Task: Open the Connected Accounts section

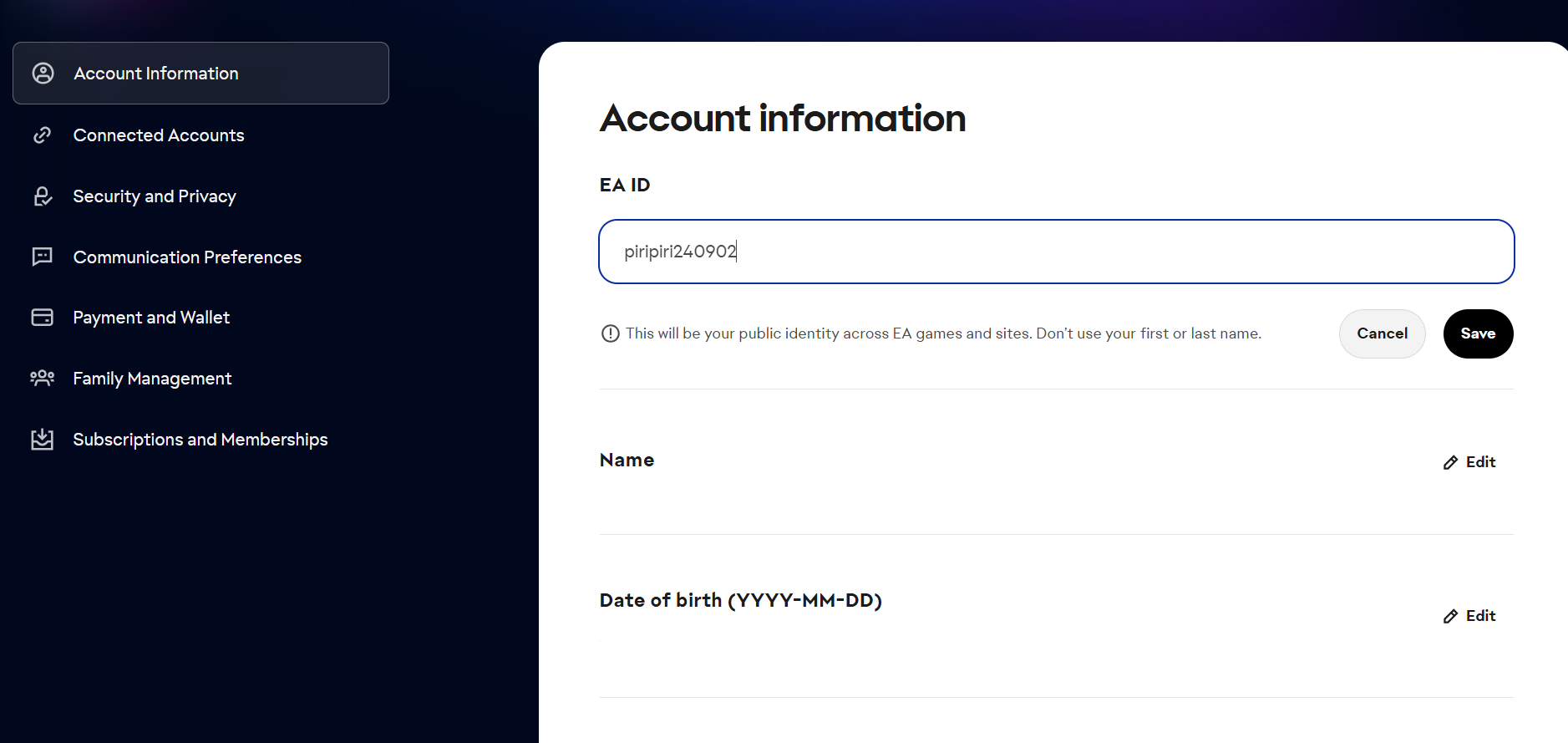Action: pos(159,135)
